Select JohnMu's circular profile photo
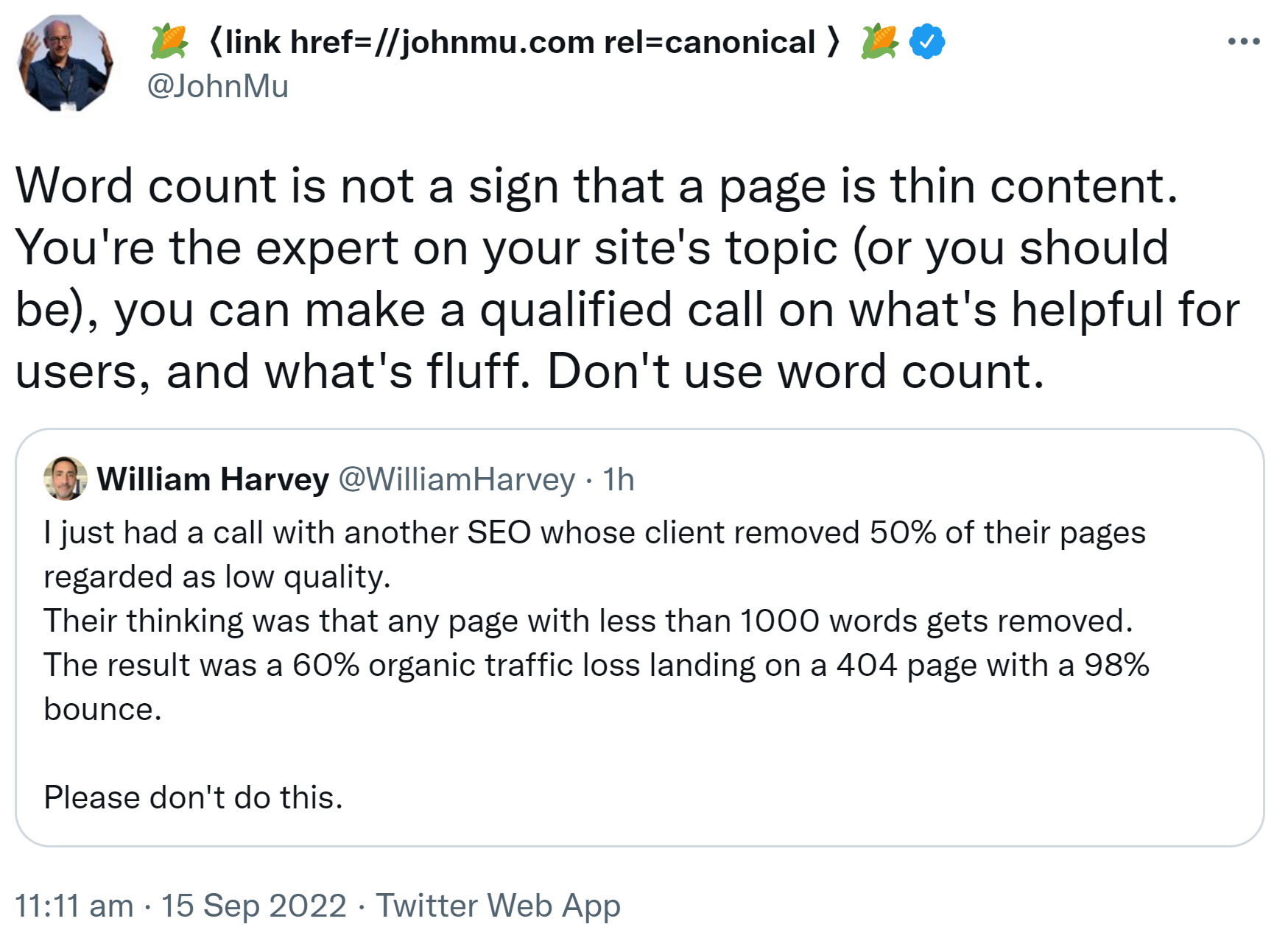 pyautogui.click(x=66, y=63)
